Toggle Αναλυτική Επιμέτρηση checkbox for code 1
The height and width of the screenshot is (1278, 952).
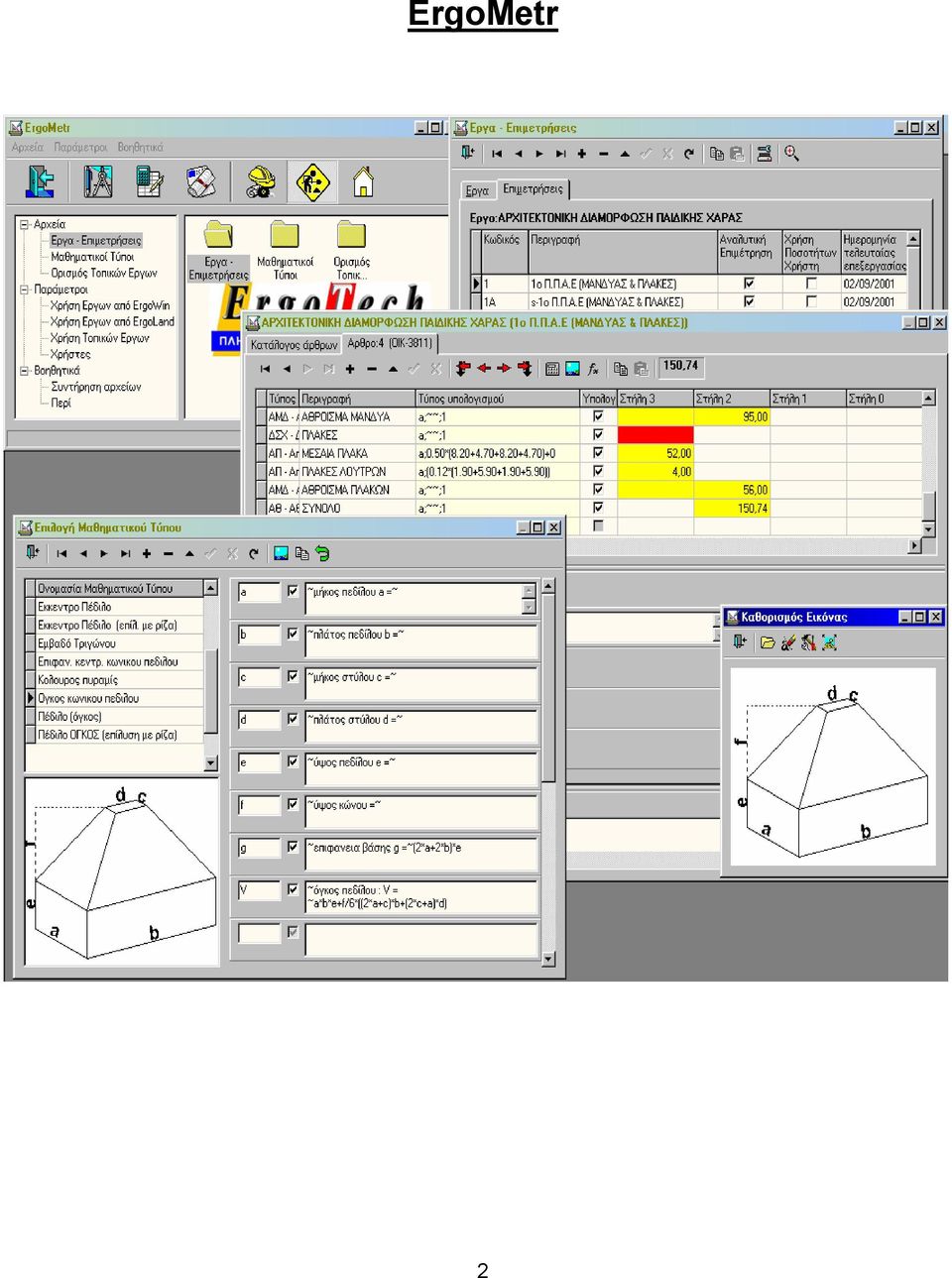coord(749,284)
